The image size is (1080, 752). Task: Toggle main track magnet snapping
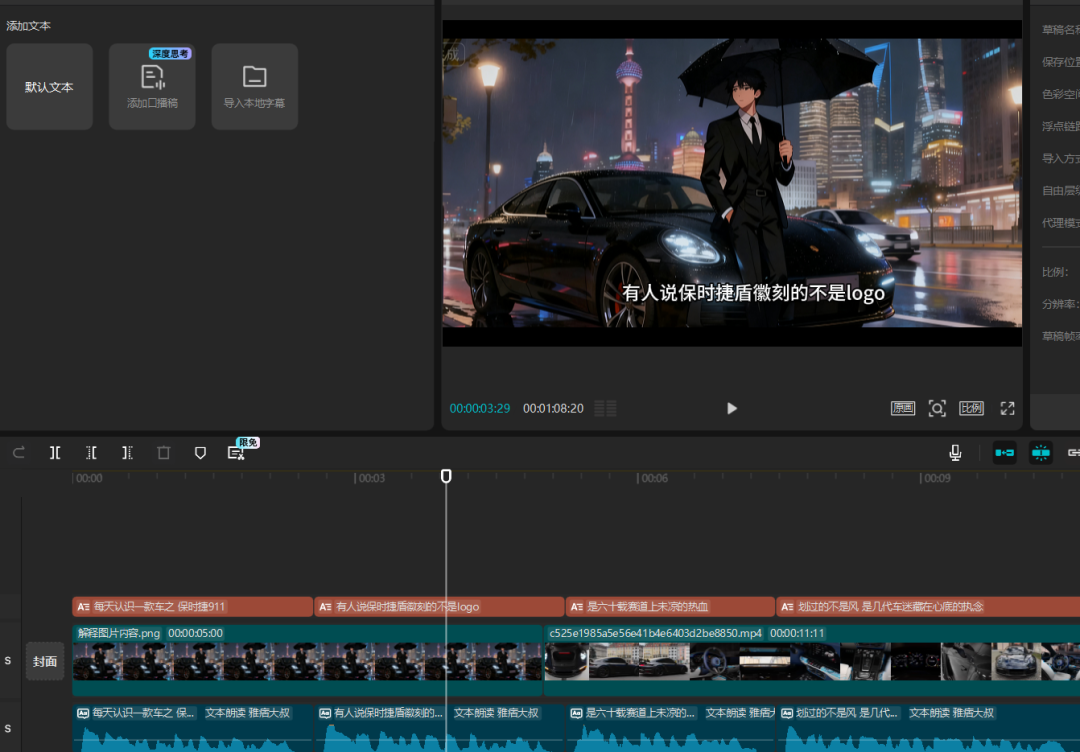tap(1004, 453)
